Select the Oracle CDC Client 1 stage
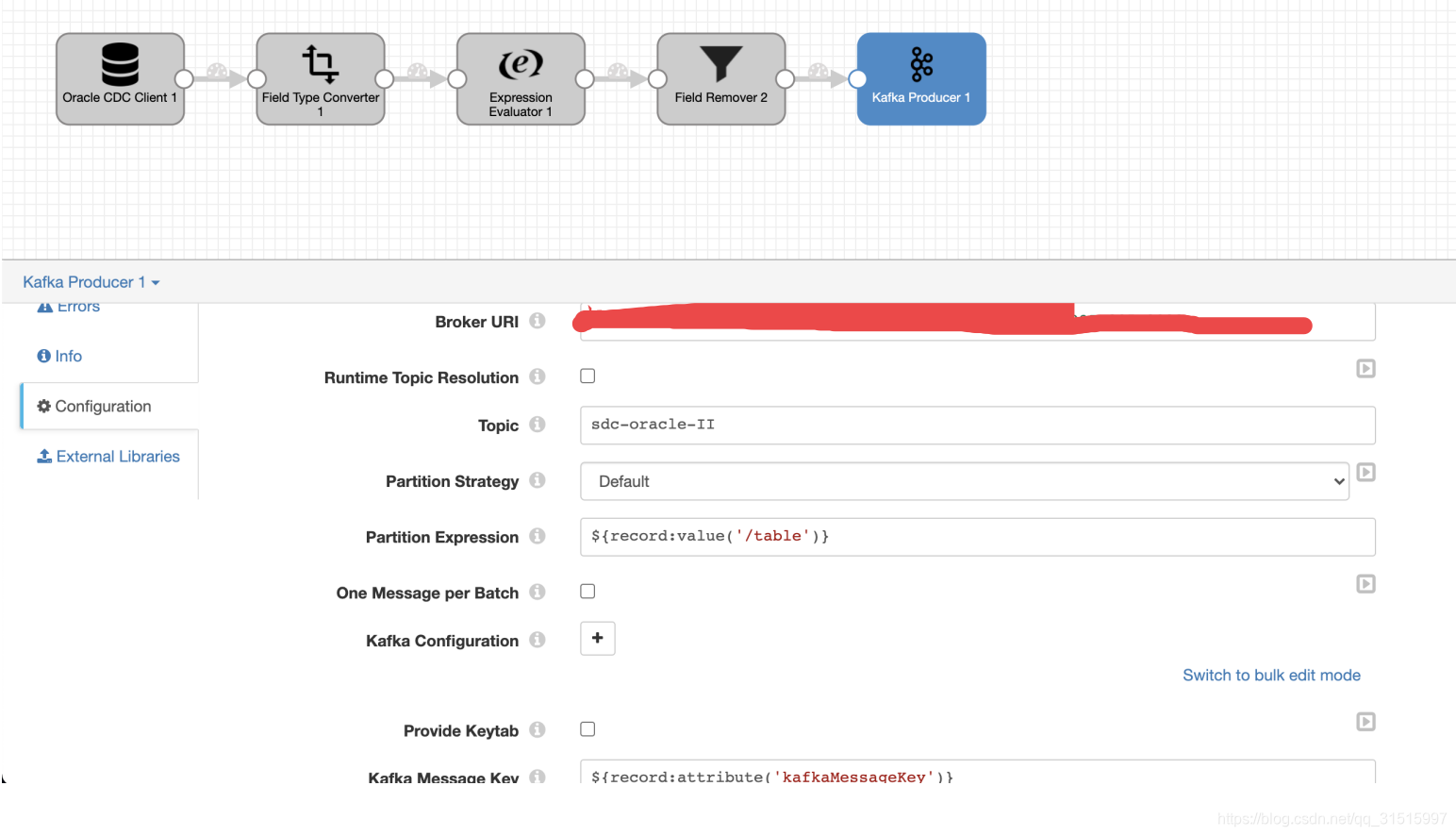Image resolution: width=1456 pixels, height=836 pixels. (x=120, y=79)
